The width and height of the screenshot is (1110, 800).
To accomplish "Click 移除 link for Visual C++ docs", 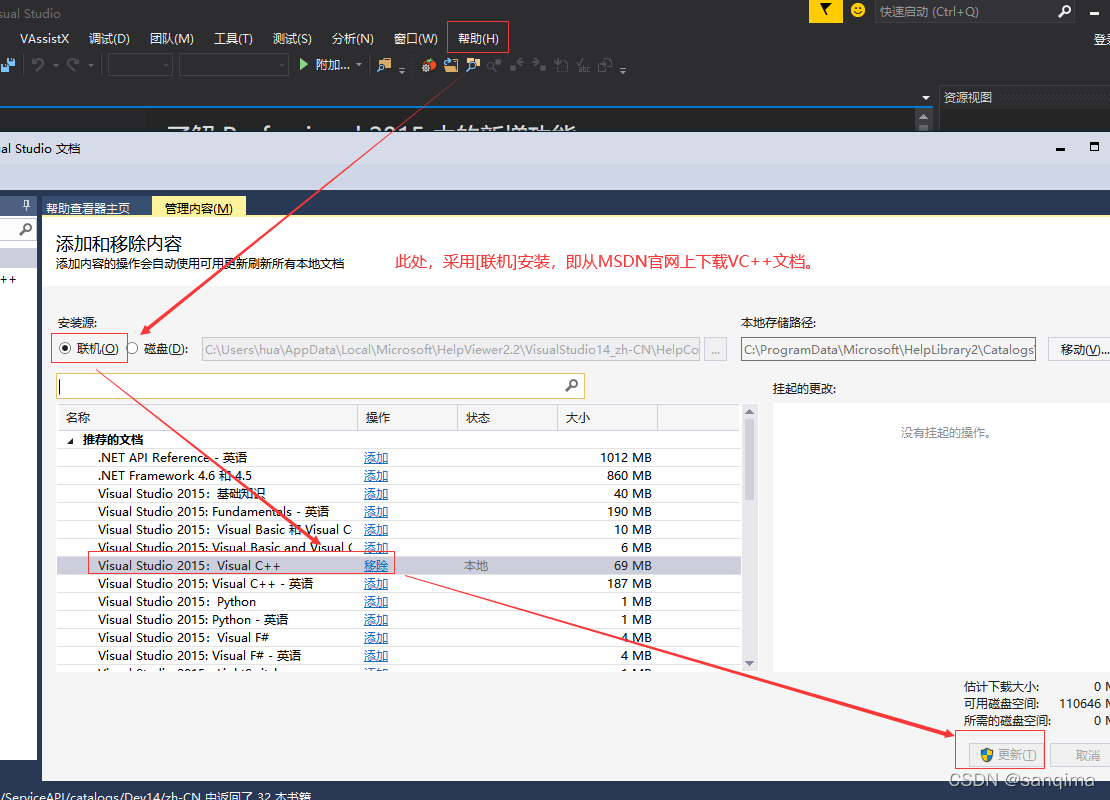I will (376, 566).
